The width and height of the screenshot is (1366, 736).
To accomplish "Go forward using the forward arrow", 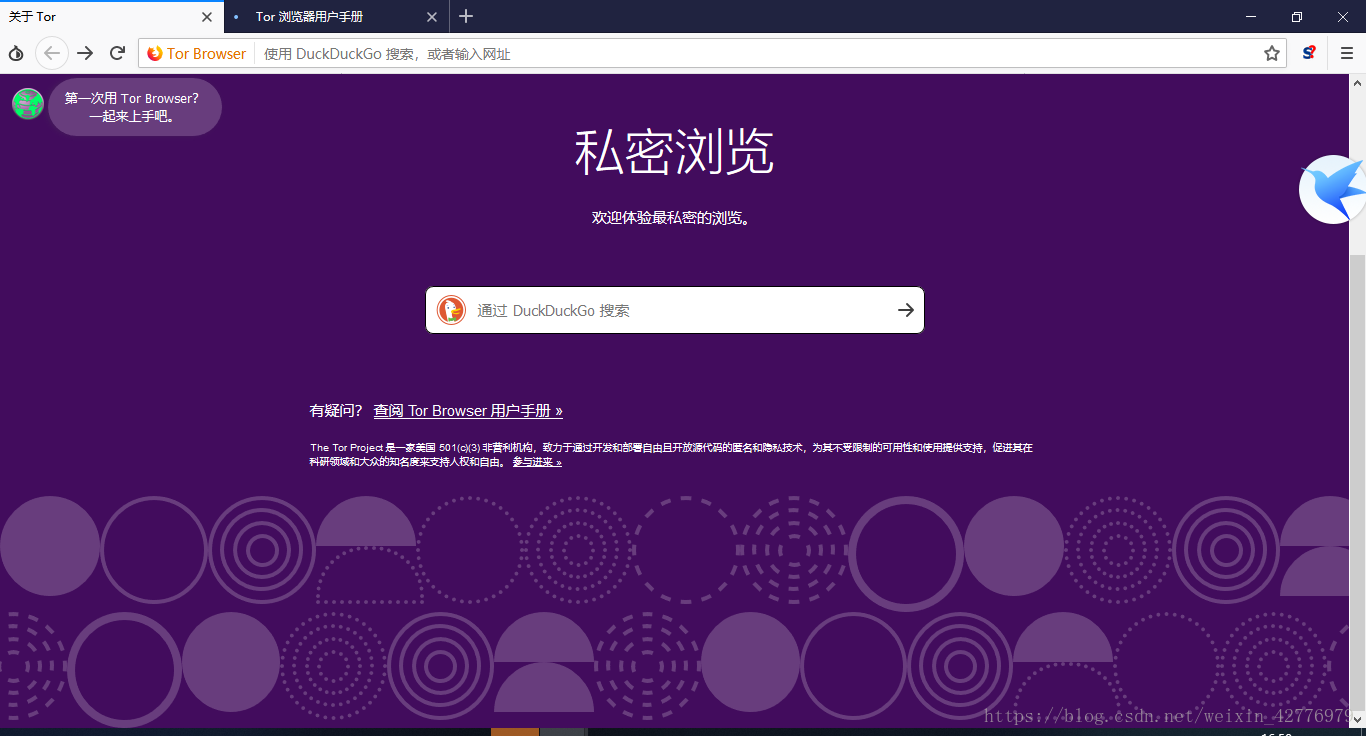I will [85, 53].
